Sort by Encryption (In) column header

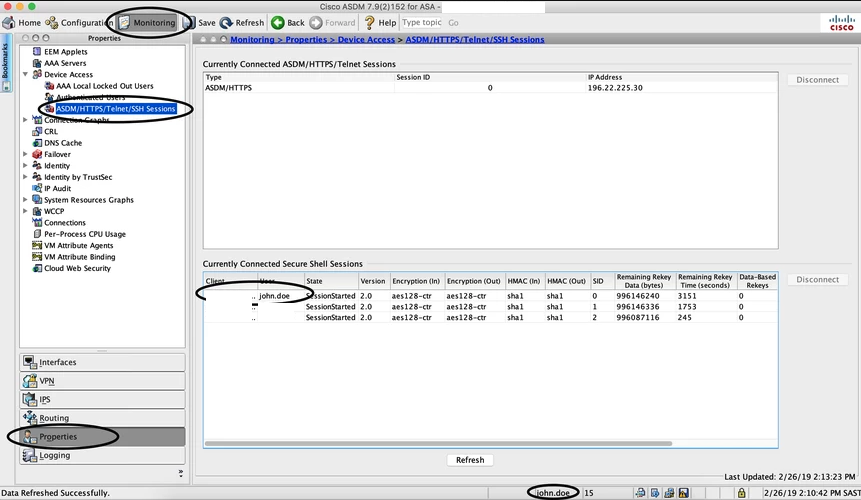(416, 281)
